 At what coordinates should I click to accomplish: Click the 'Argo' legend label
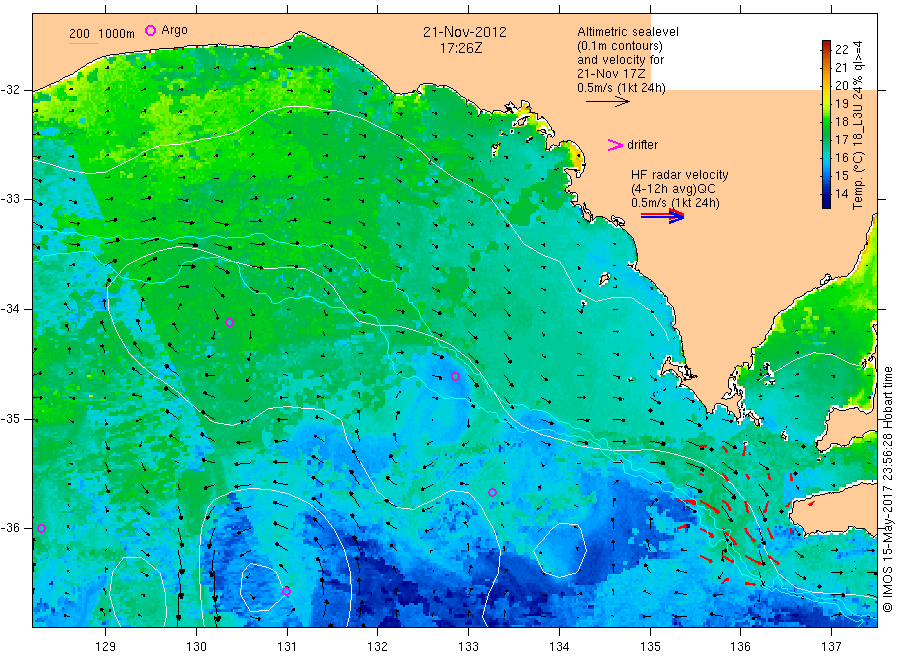pyautogui.click(x=174, y=30)
